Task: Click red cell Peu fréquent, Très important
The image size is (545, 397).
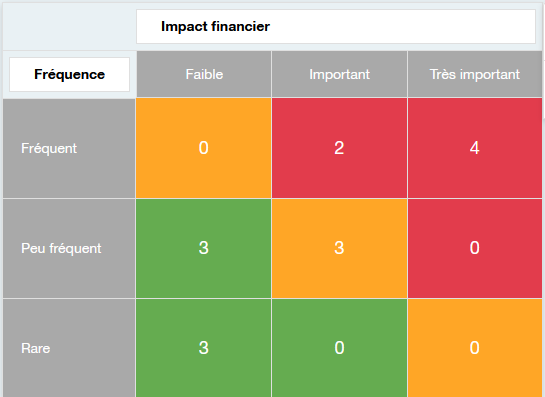Action: [475, 249]
